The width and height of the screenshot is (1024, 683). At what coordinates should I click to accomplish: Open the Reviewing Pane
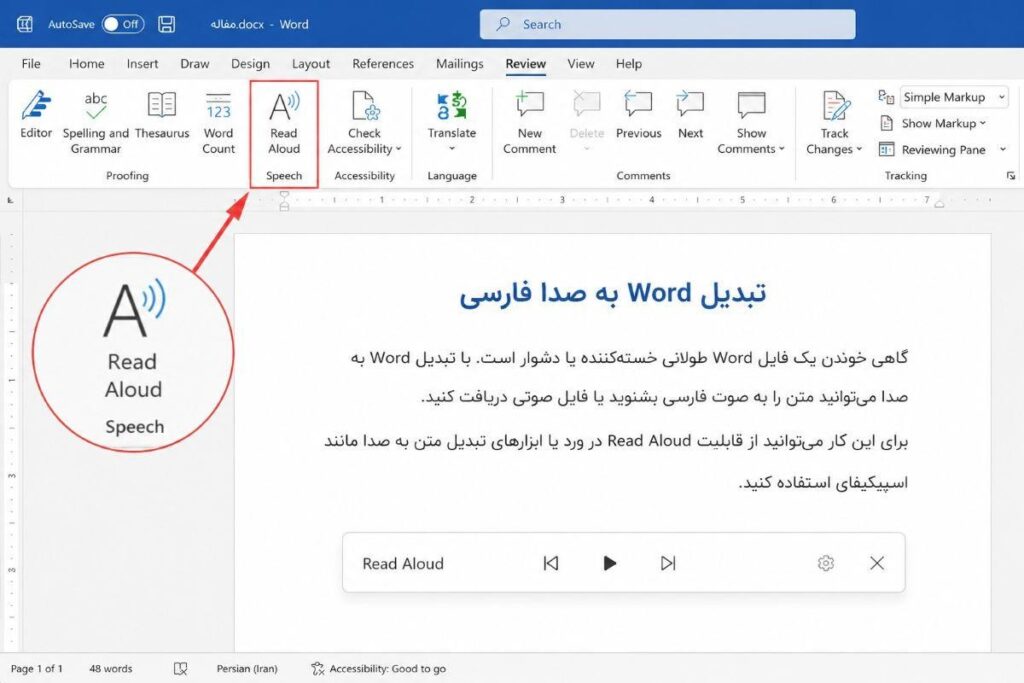click(933, 150)
